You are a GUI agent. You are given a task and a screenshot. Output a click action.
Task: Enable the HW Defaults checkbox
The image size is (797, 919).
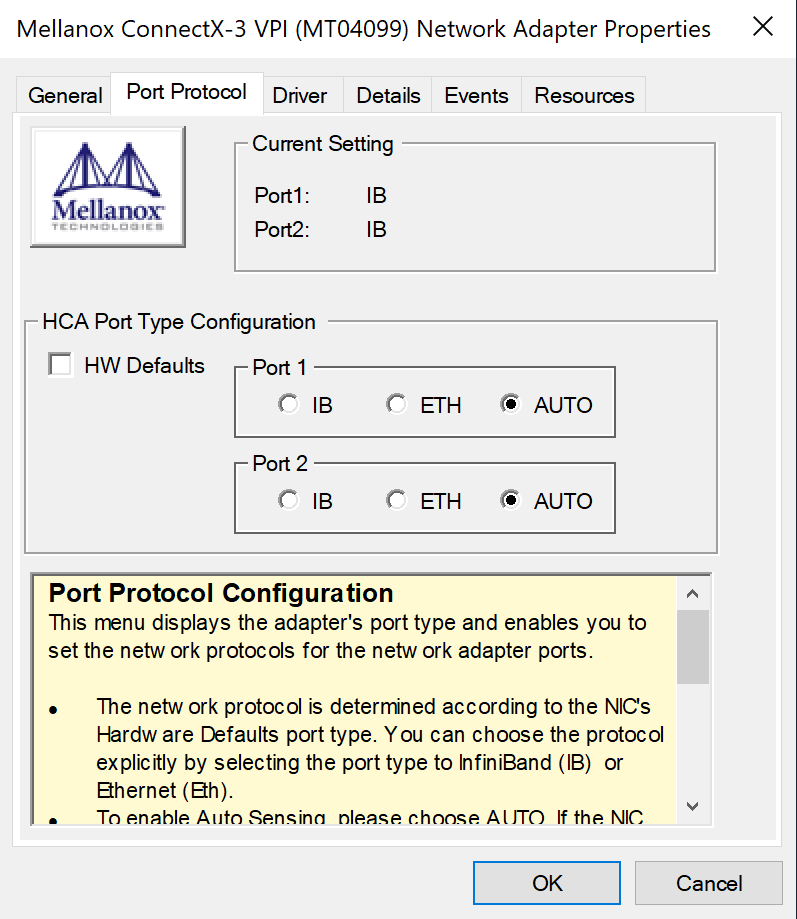coord(61,365)
